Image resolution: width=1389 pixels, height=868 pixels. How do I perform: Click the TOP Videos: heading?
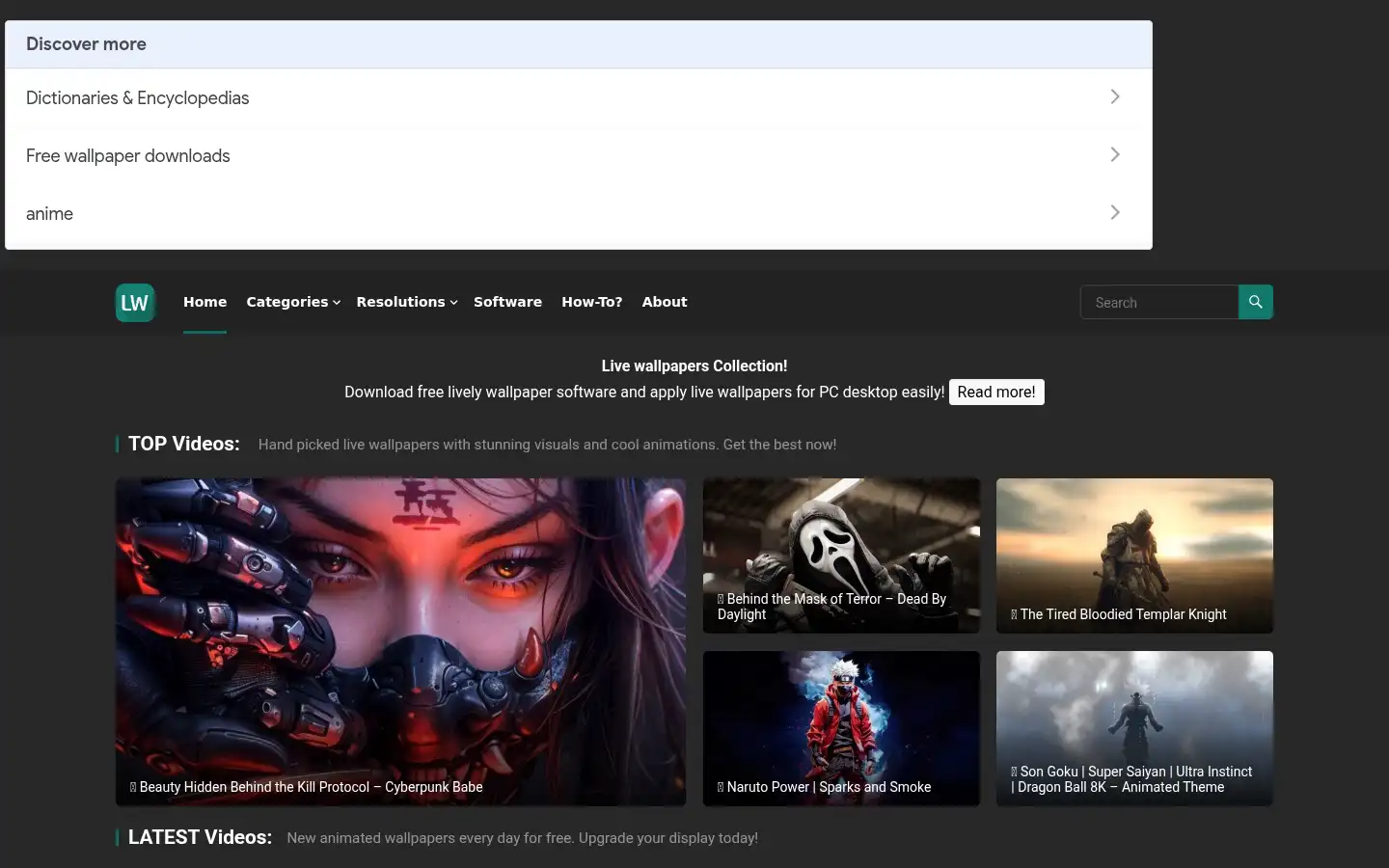click(x=184, y=444)
